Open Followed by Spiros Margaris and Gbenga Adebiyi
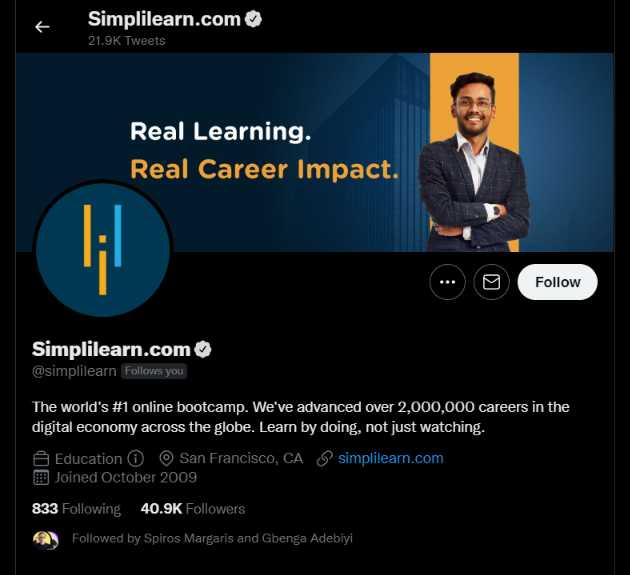This screenshot has width=630, height=575. [x=212, y=538]
